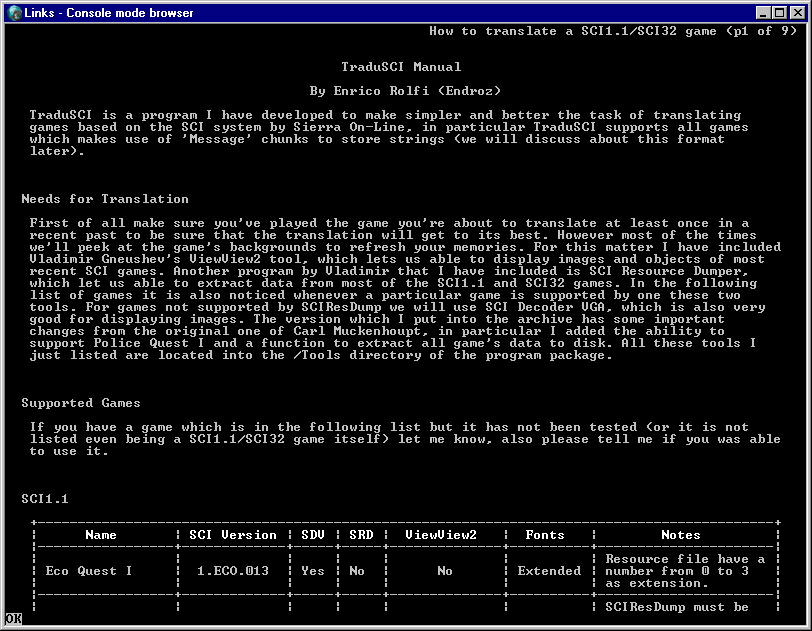
Task: Close the Links console browser window
Action: click(x=798, y=13)
